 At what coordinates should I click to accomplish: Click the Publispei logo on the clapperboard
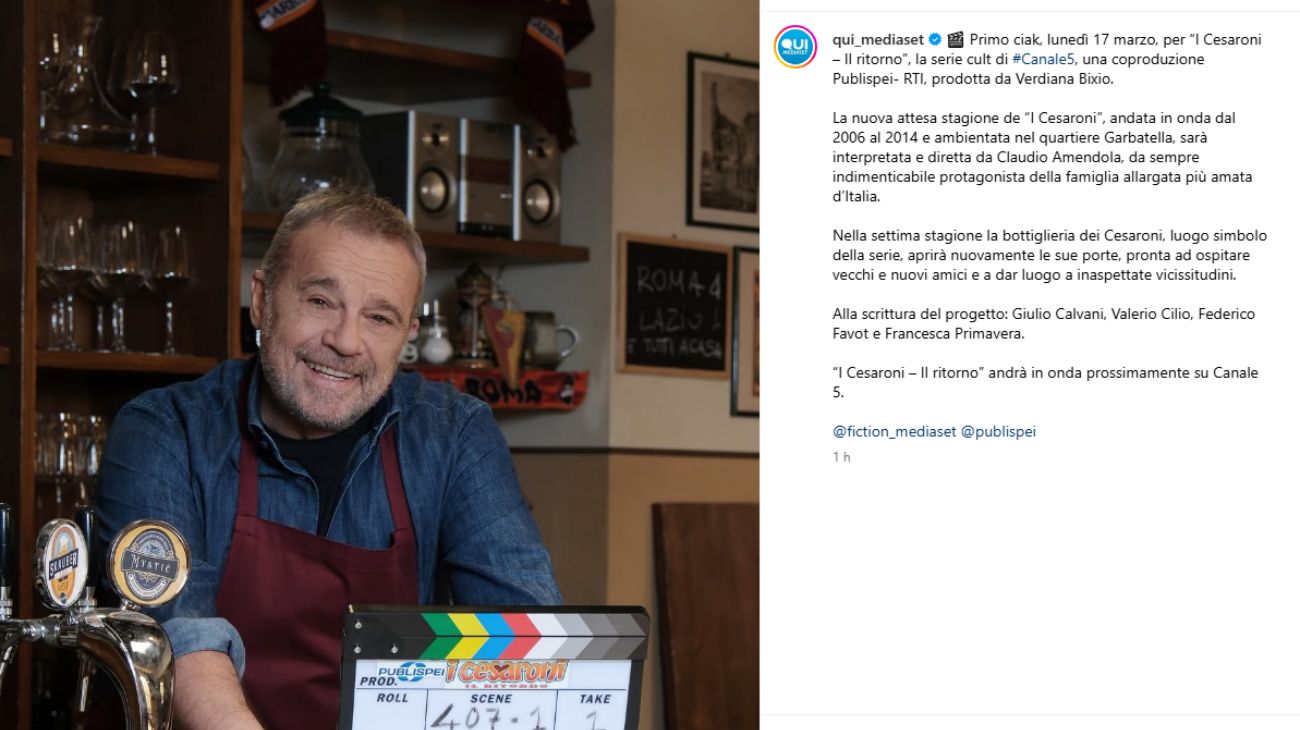410,673
